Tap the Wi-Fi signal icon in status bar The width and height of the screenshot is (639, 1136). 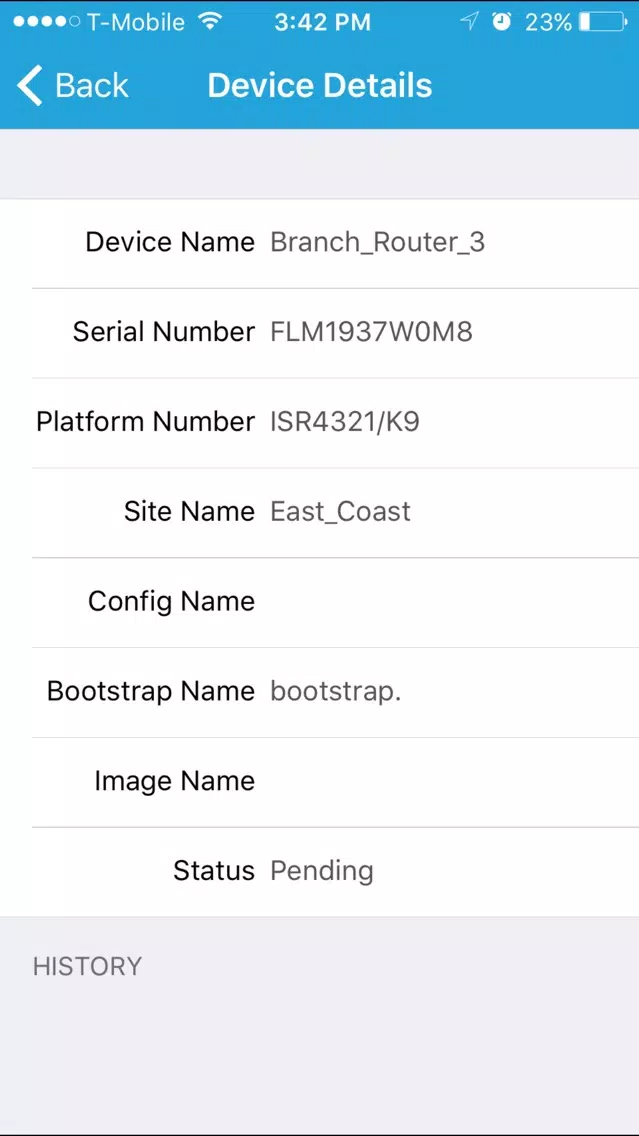211,21
